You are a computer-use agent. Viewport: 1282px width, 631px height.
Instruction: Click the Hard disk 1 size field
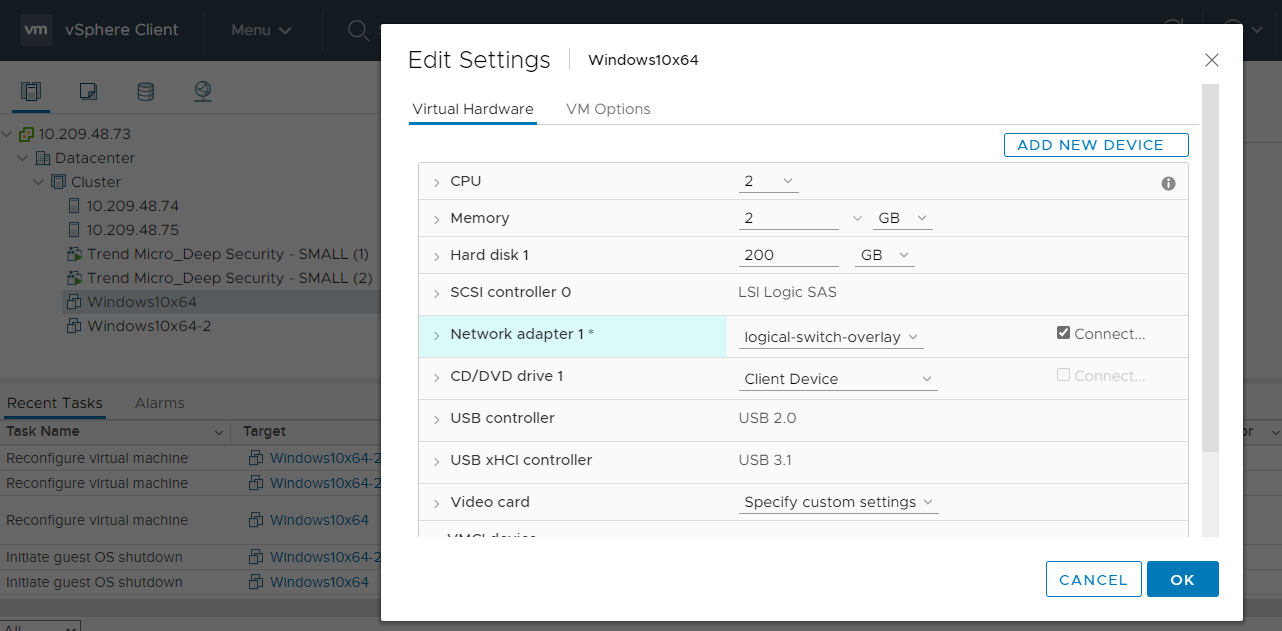pyautogui.click(x=788, y=256)
